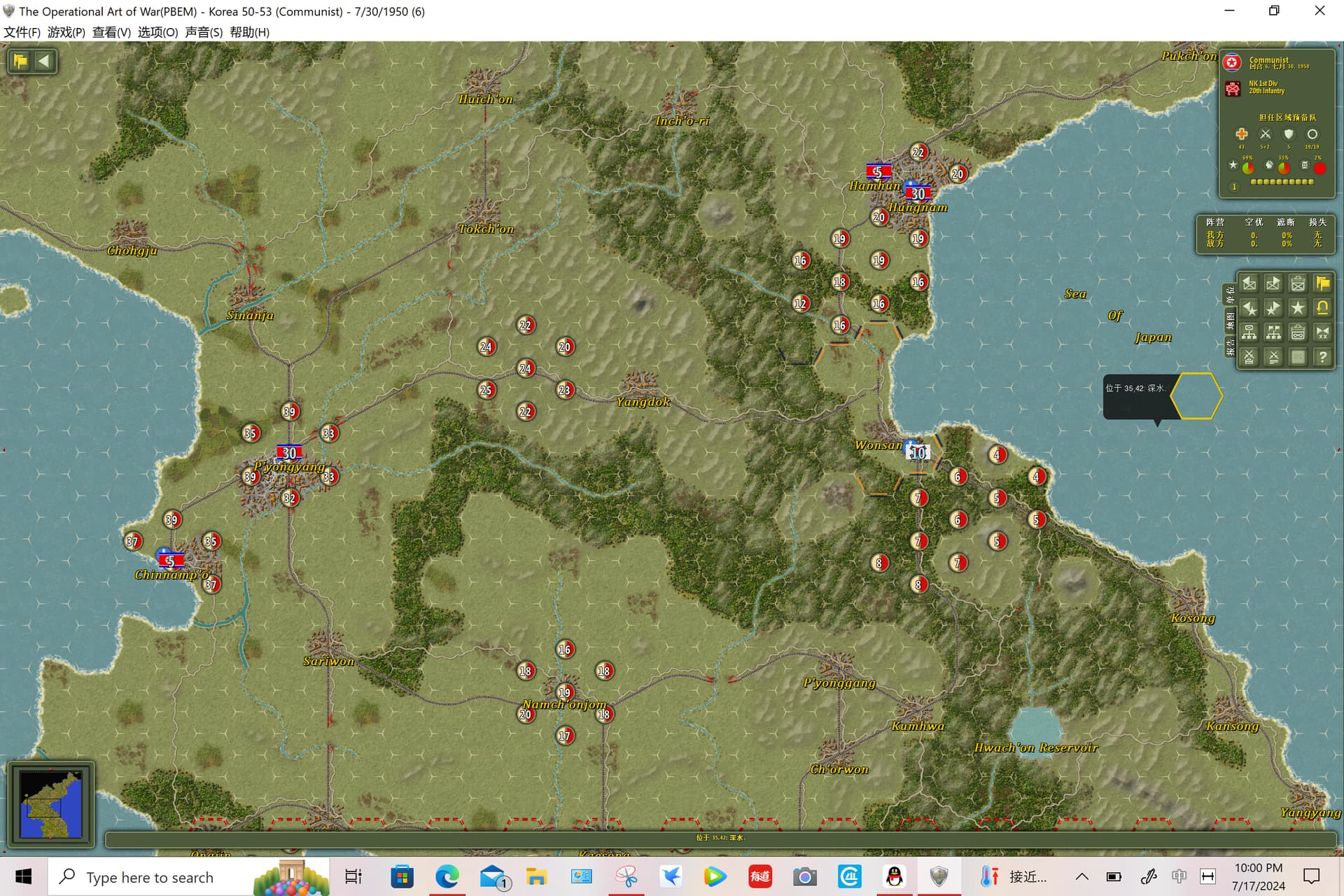This screenshot has width=1344, height=896.
Task: Click the organization hierarchy chart icon
Action: tap(1249, 332)
